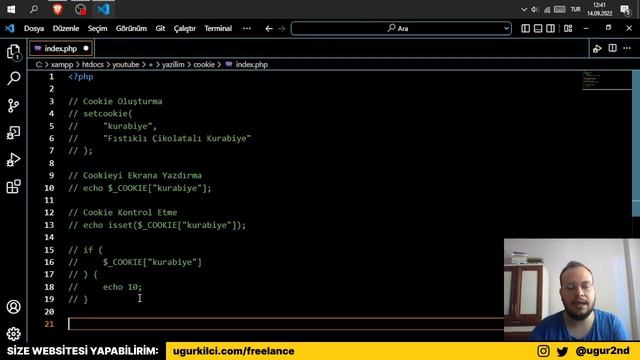Open the Accounts menu icon

point(13,307)
